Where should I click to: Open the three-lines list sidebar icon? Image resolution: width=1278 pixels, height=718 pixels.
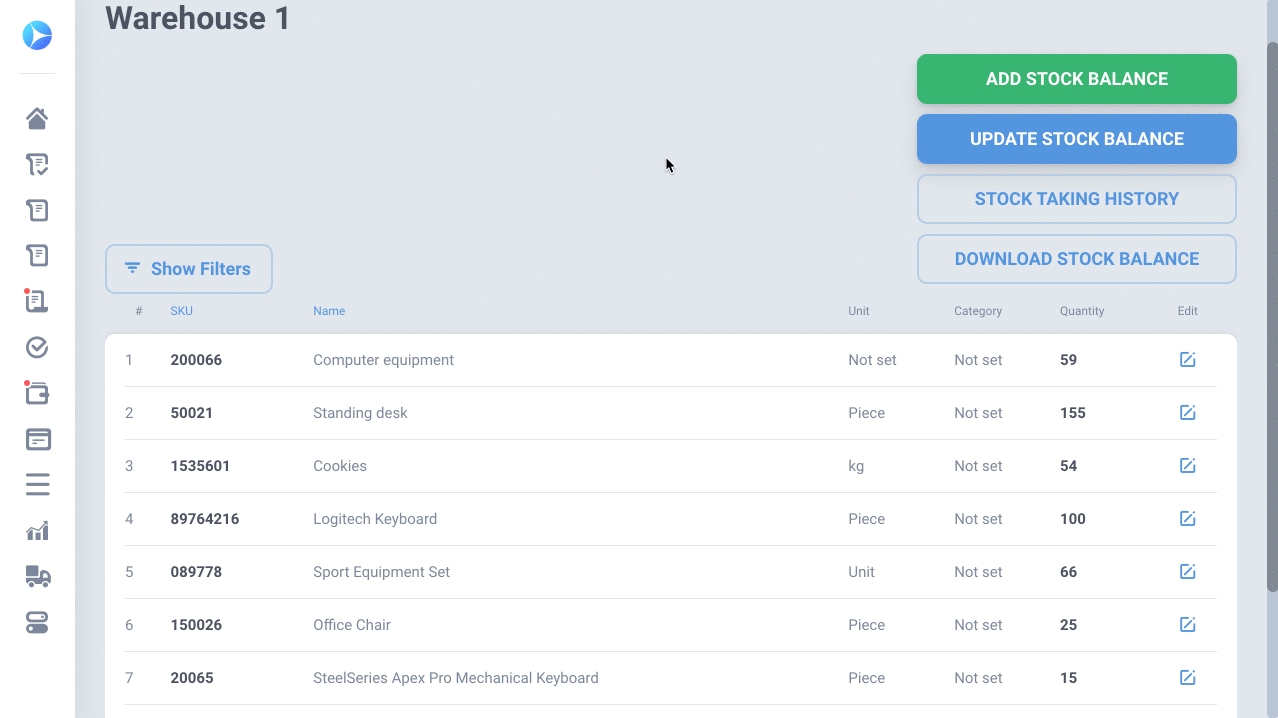pyautogui.click(x=37, y=485)
